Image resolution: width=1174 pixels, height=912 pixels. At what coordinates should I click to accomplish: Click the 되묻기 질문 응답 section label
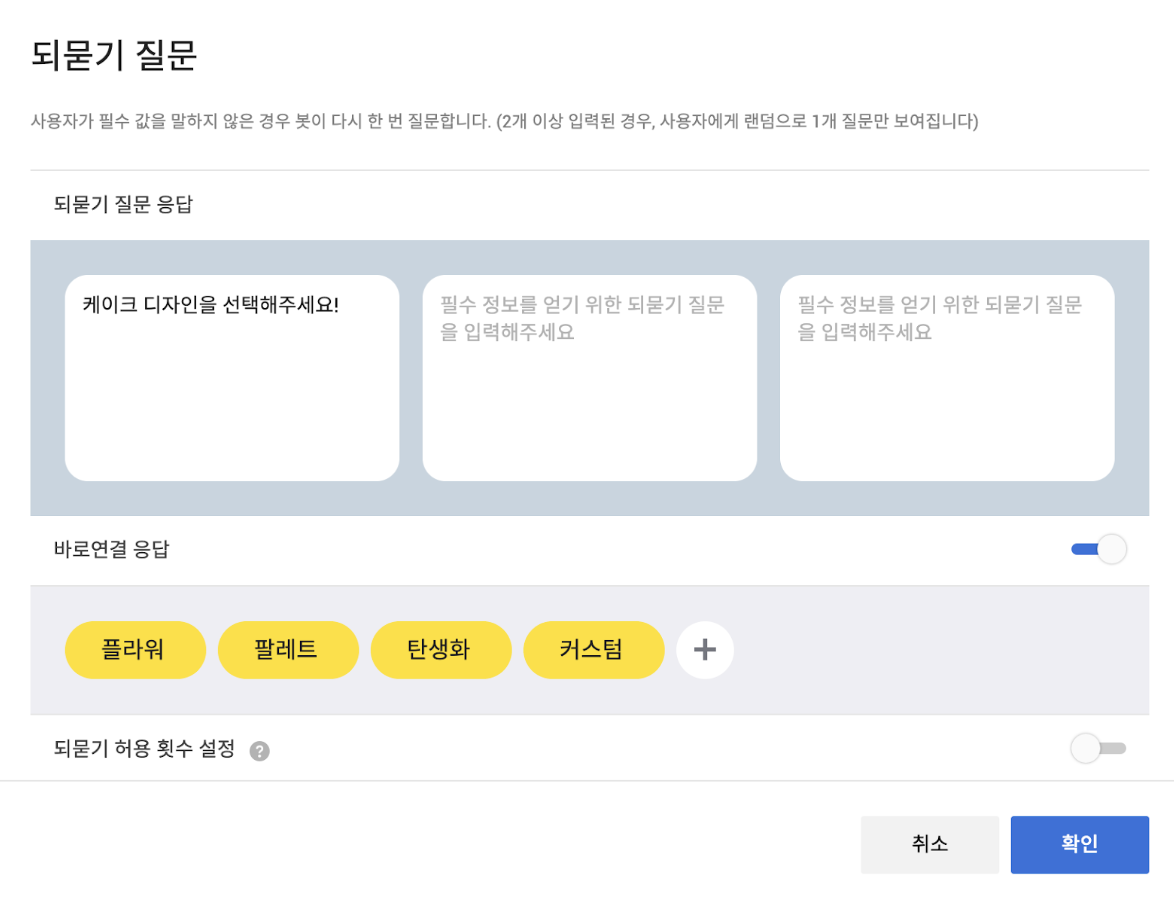(123, 205)
